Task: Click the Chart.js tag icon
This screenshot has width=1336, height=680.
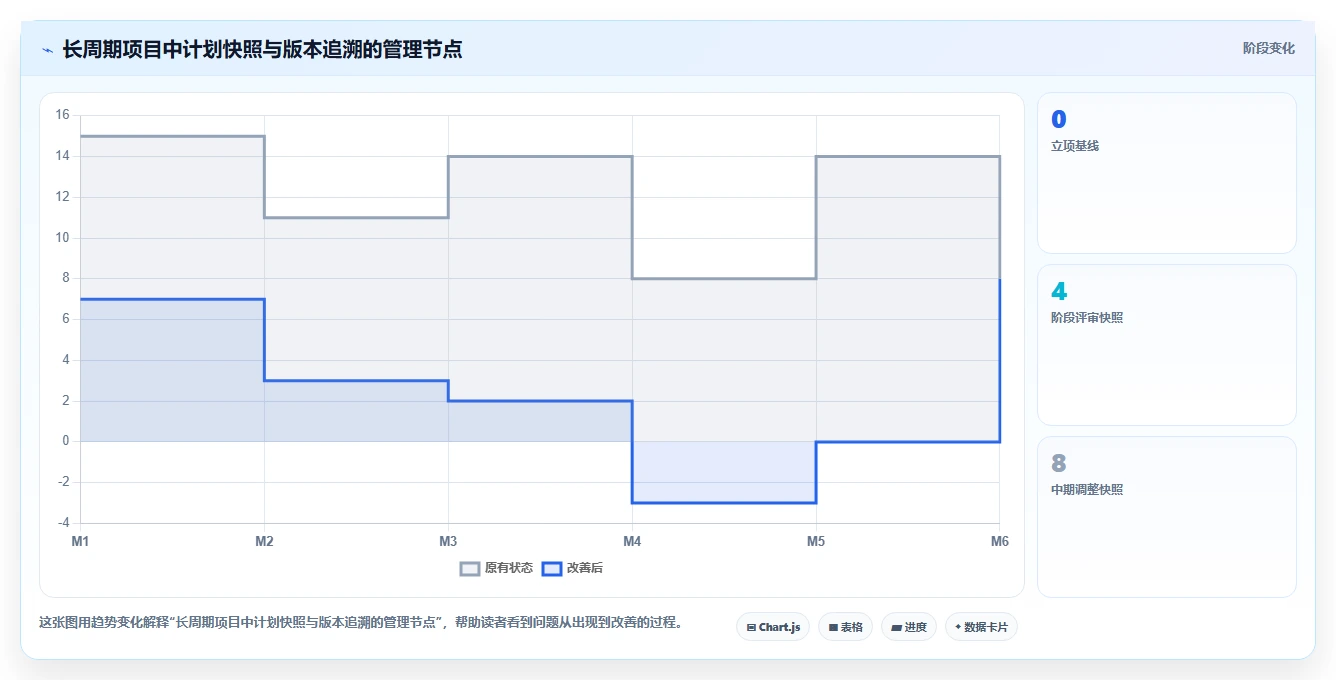Action: 751,628
